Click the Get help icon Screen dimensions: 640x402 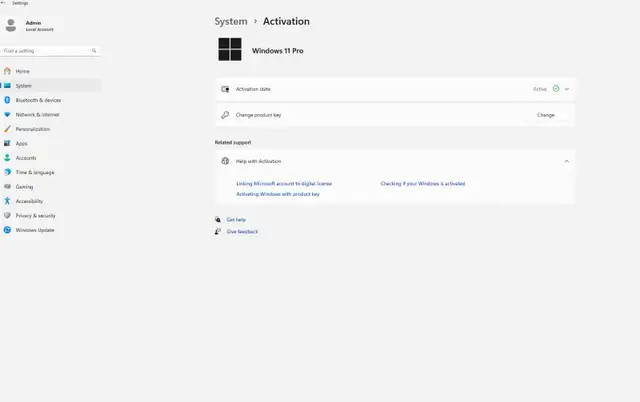click(x=218, y=220)
